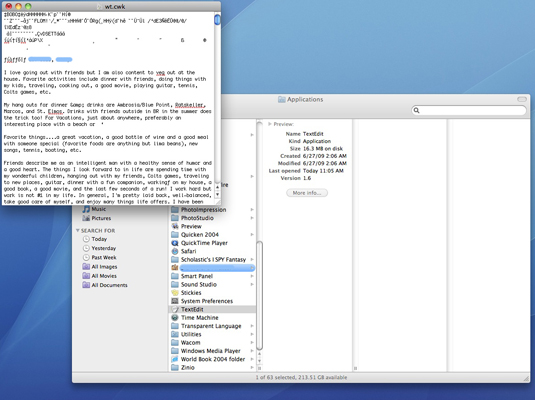
Task: Select the TextEdit application icon
Action: [175, 309]
